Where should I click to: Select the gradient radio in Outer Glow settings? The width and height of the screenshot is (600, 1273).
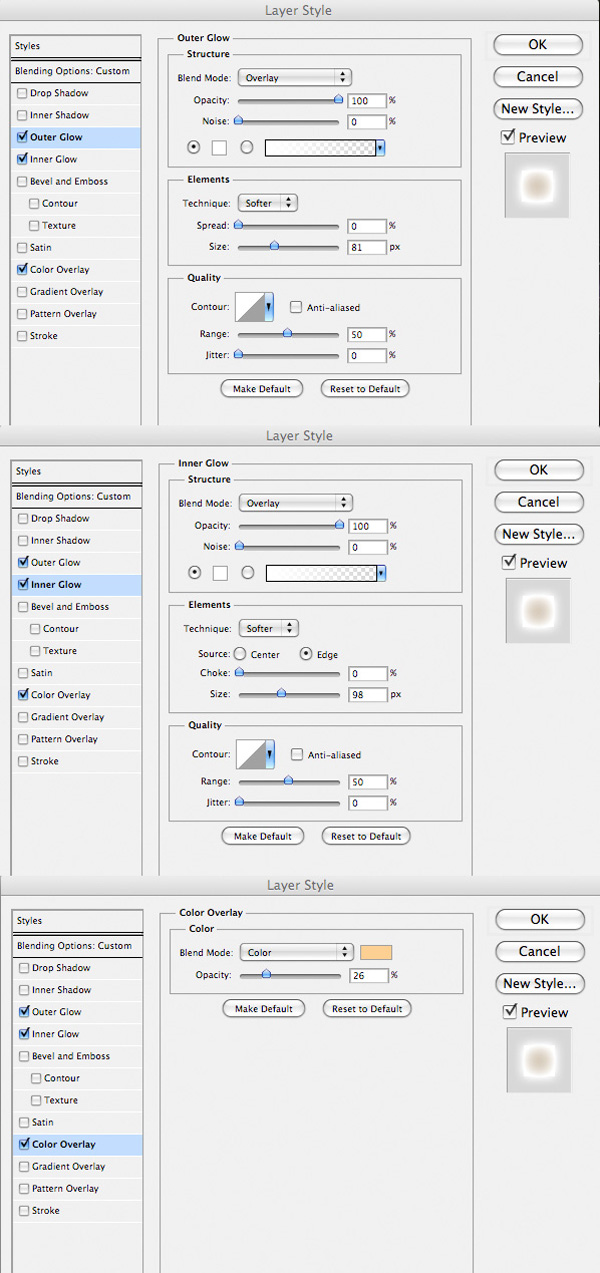click(x=246, y=148)
